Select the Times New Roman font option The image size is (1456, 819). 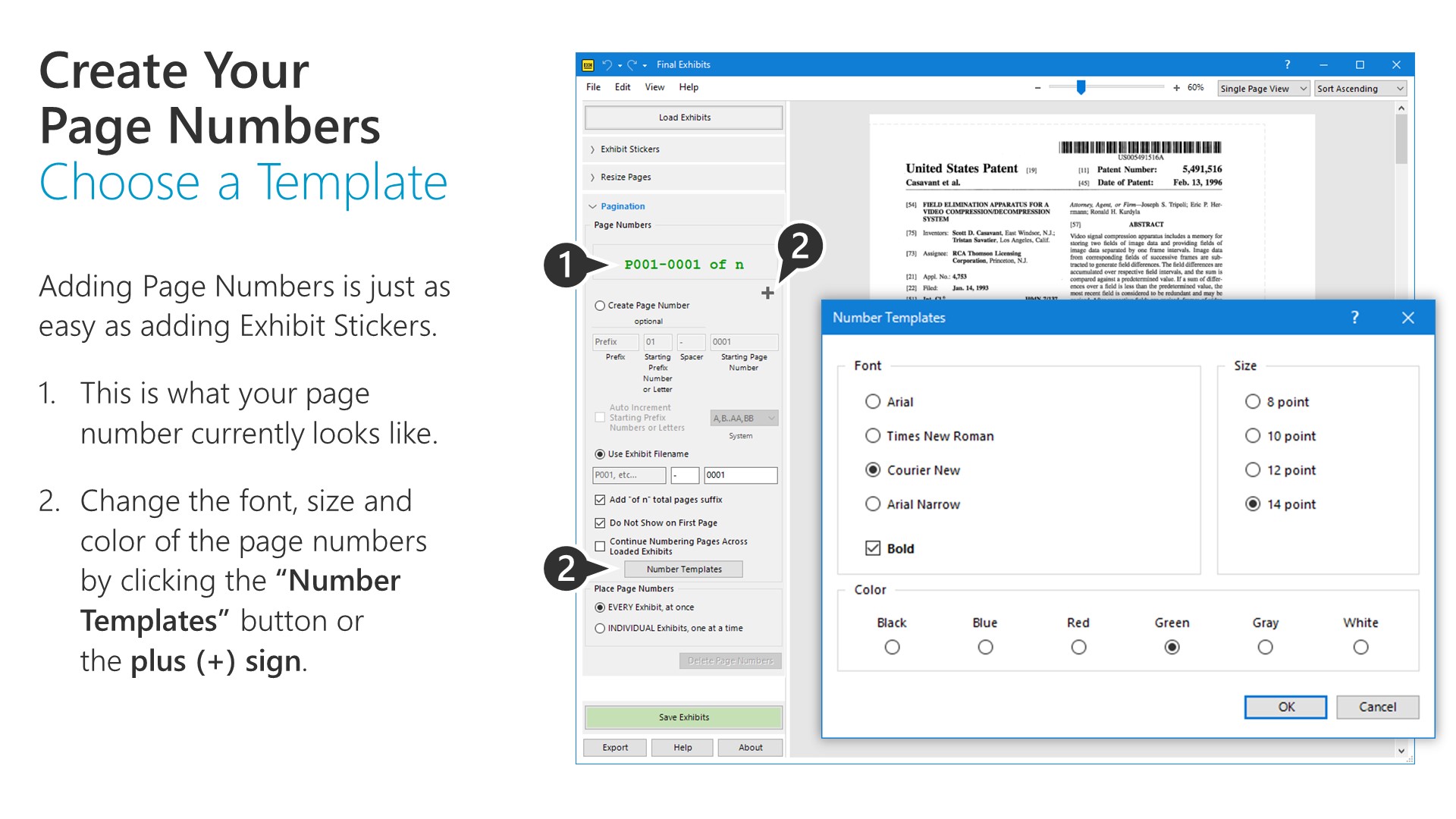point(873,436)
